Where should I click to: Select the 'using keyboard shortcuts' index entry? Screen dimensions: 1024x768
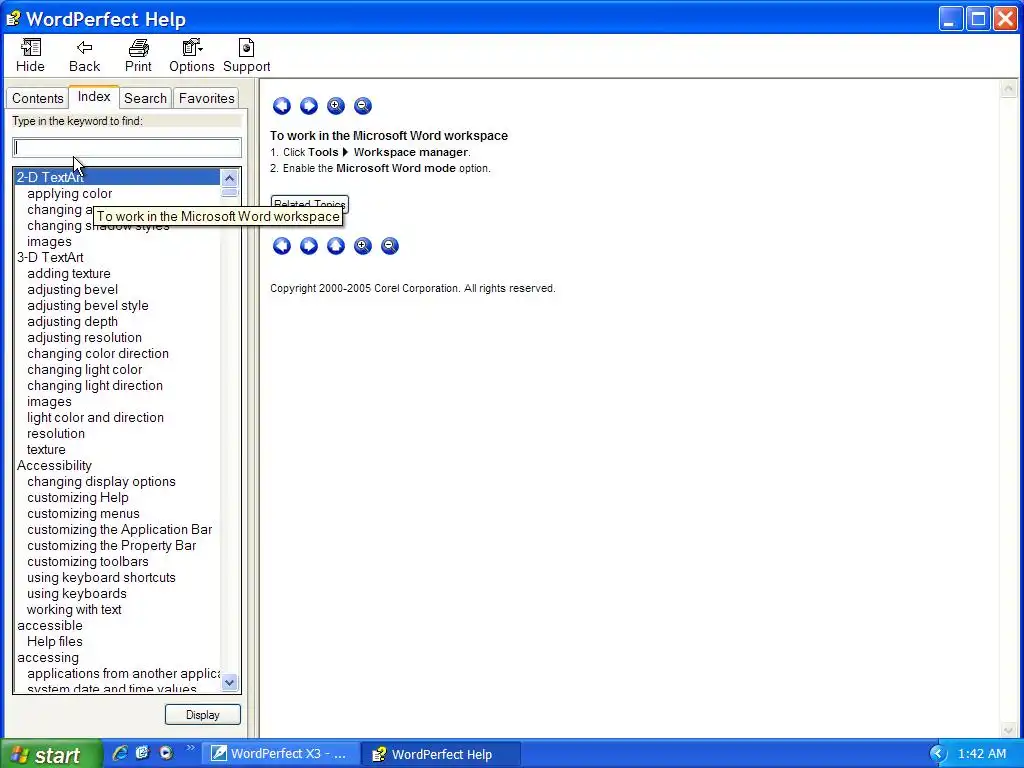tap(101, 577)
